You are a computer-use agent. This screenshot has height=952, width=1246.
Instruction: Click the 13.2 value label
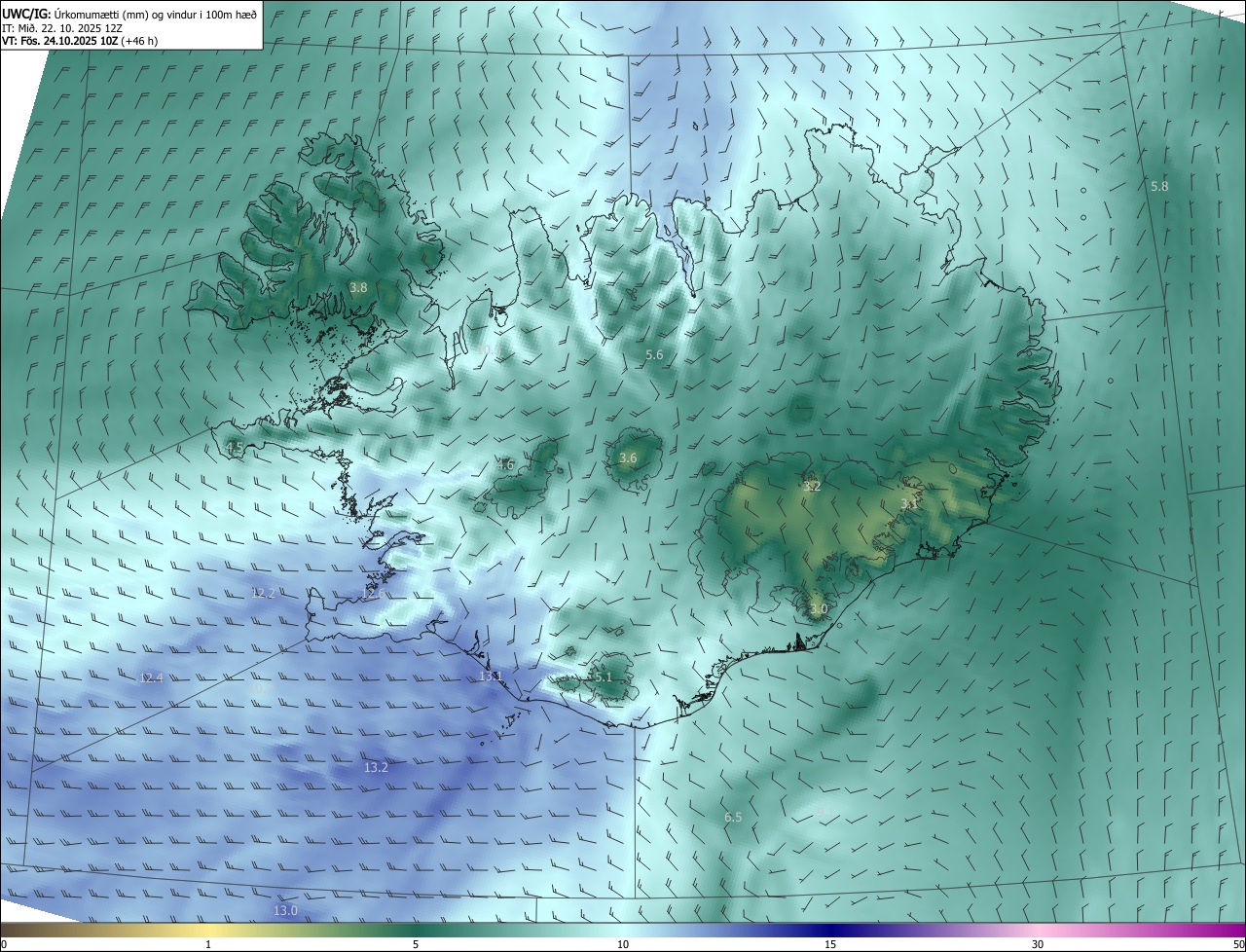[x=376, y=767]
